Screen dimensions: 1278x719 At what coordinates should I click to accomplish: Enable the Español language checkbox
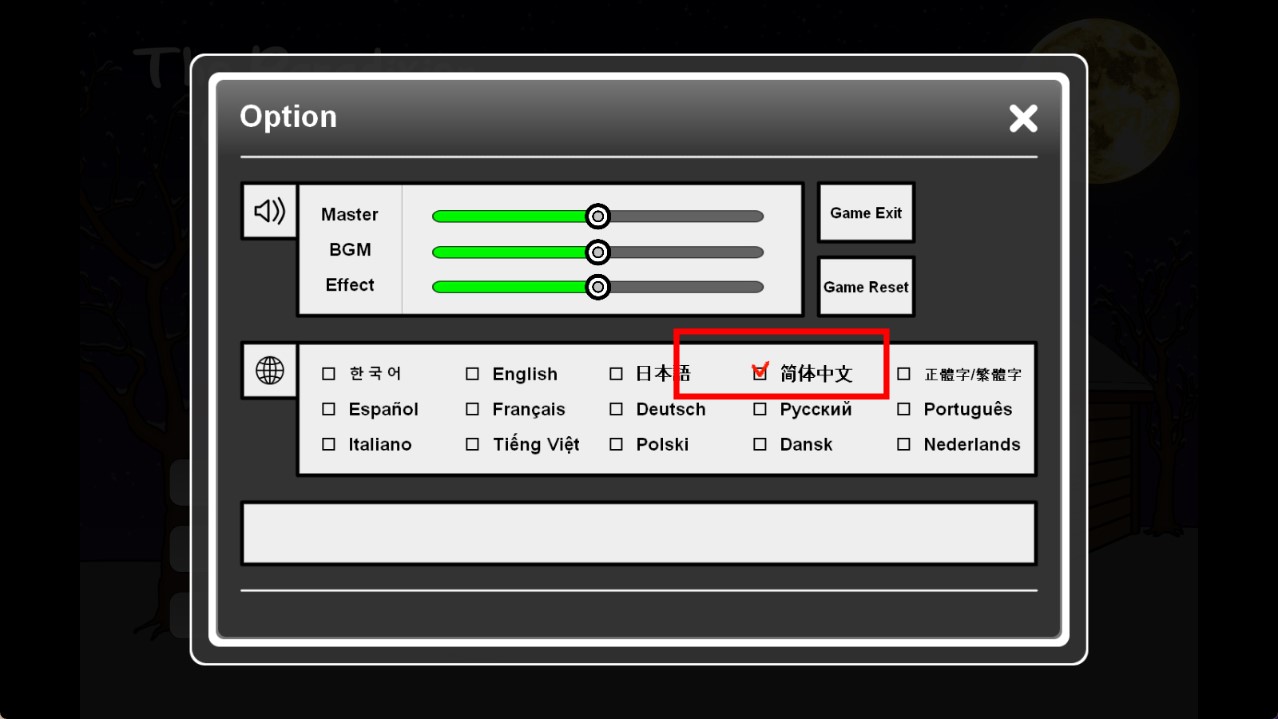pyautogui.click(x=329, y=409)
